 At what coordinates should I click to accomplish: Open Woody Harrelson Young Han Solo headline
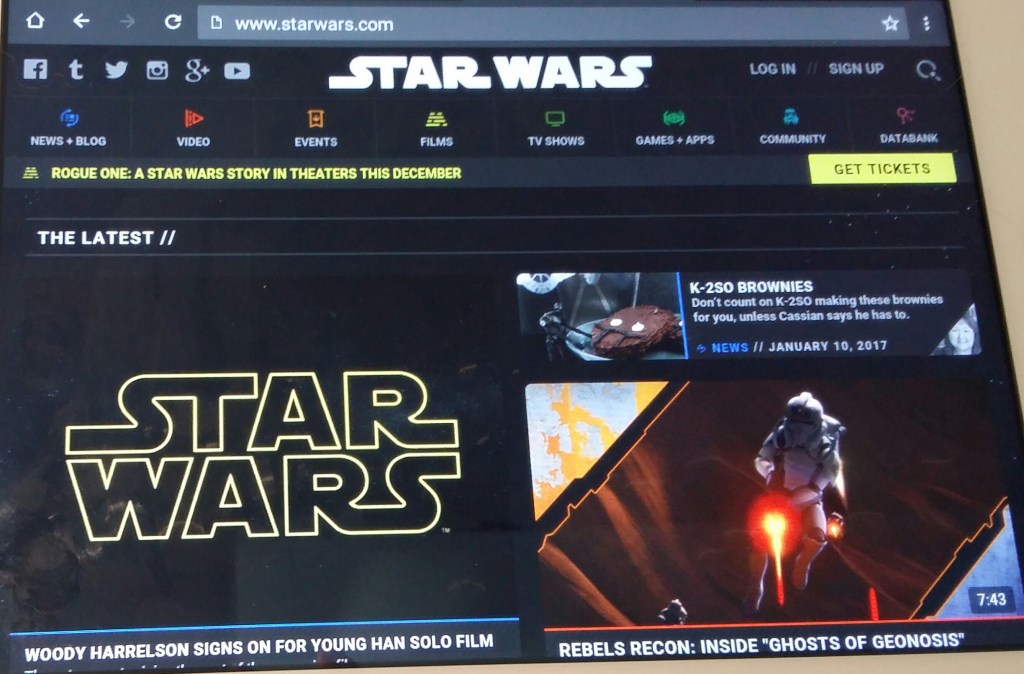(259, 645)
